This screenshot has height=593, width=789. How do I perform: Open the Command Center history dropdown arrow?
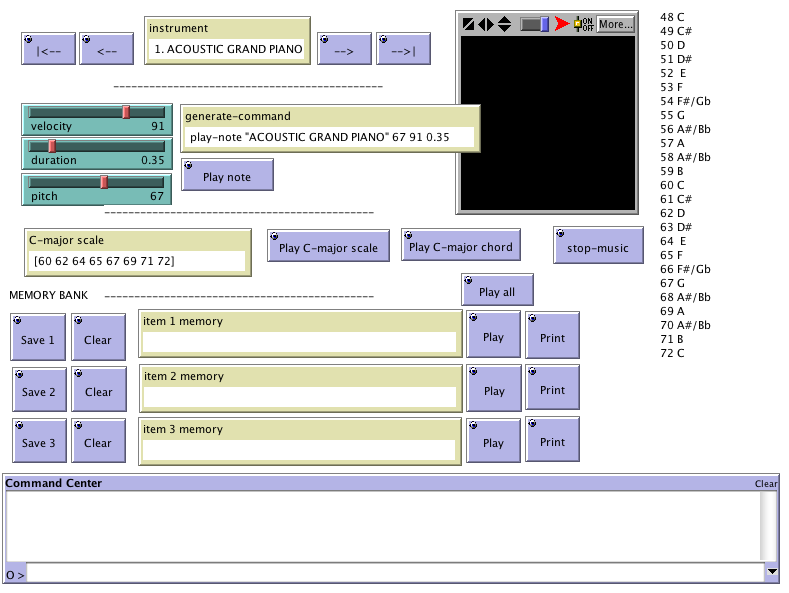coord(771,572)
